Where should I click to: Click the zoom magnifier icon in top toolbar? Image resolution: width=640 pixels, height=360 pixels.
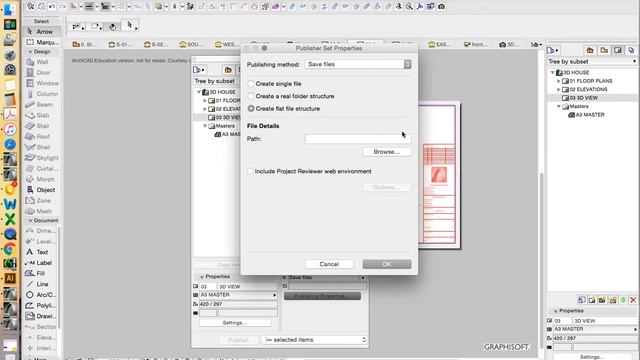tap(409, 7)
